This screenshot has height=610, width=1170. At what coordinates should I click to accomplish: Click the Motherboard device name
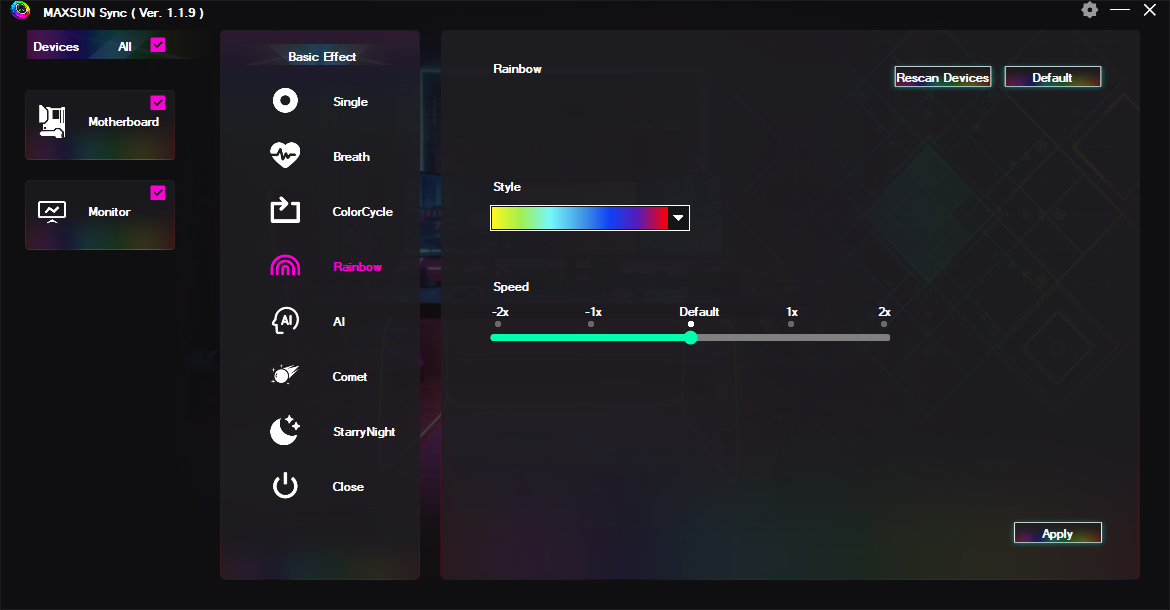[x=123, y=122]
